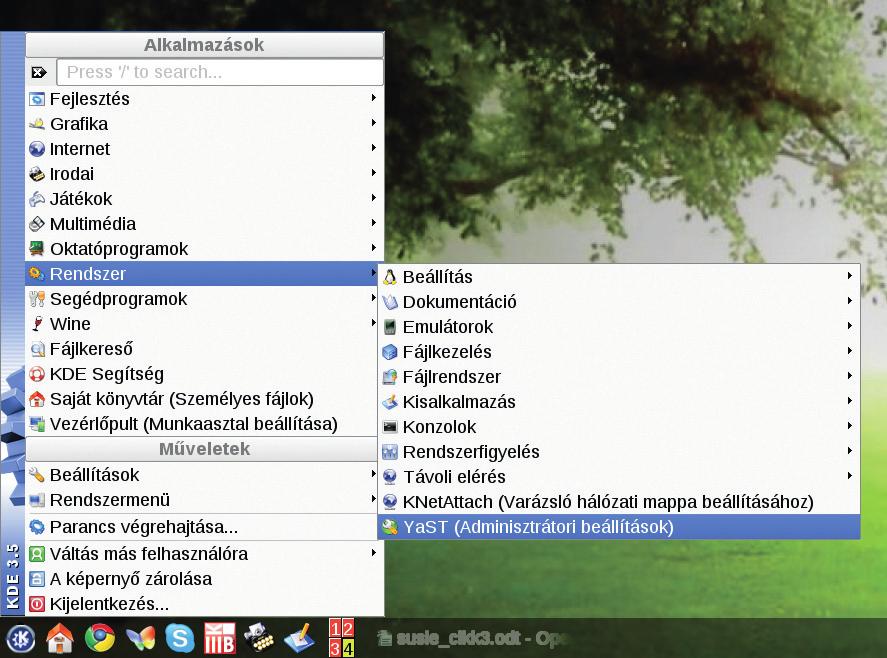Launch KNetAttach network folder wizard

[x=619, y=502]
